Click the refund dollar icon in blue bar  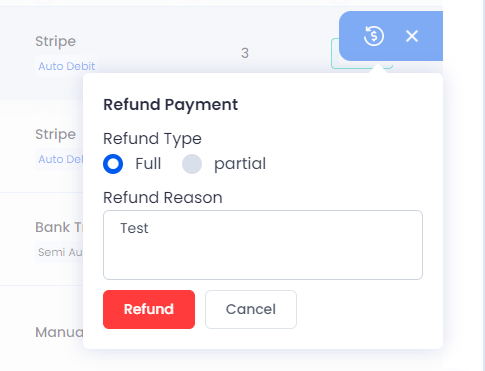click(374, 36)
